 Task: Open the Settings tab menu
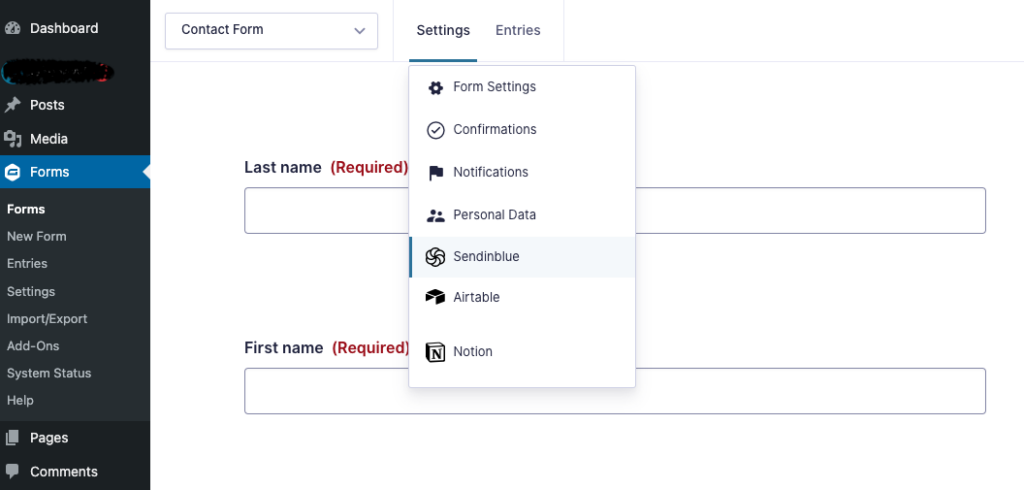442,30
